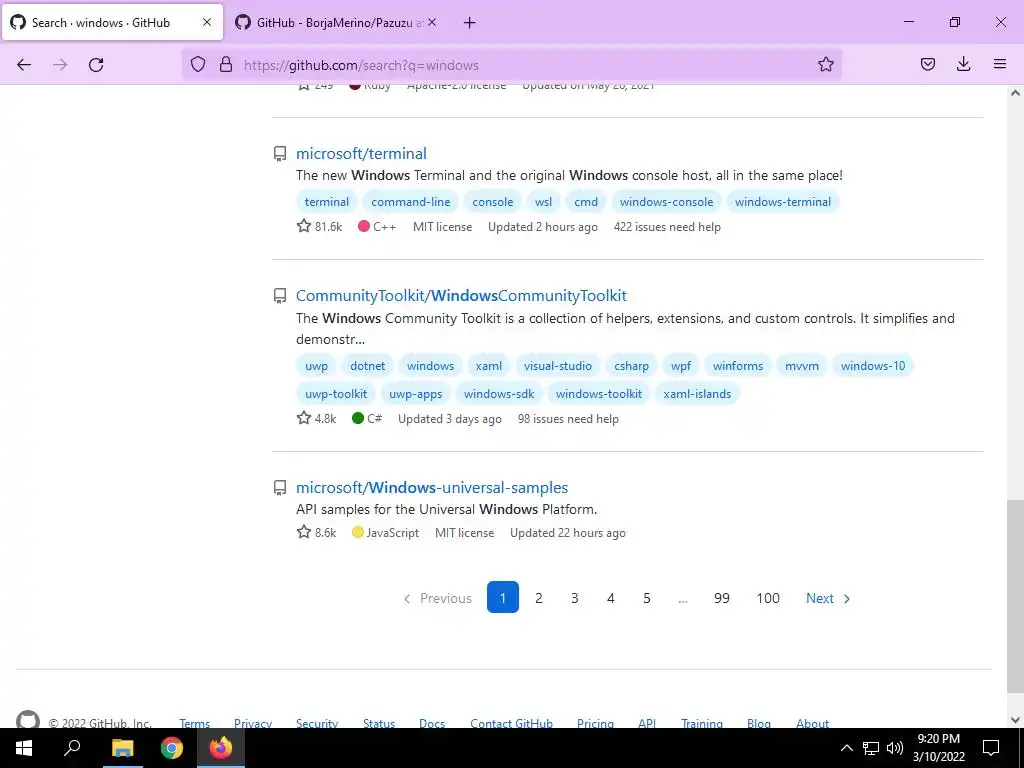Show site security padlock info
Image resolution: width=1024 pixels, height=768 pixels.
click(x=226, y=65)
